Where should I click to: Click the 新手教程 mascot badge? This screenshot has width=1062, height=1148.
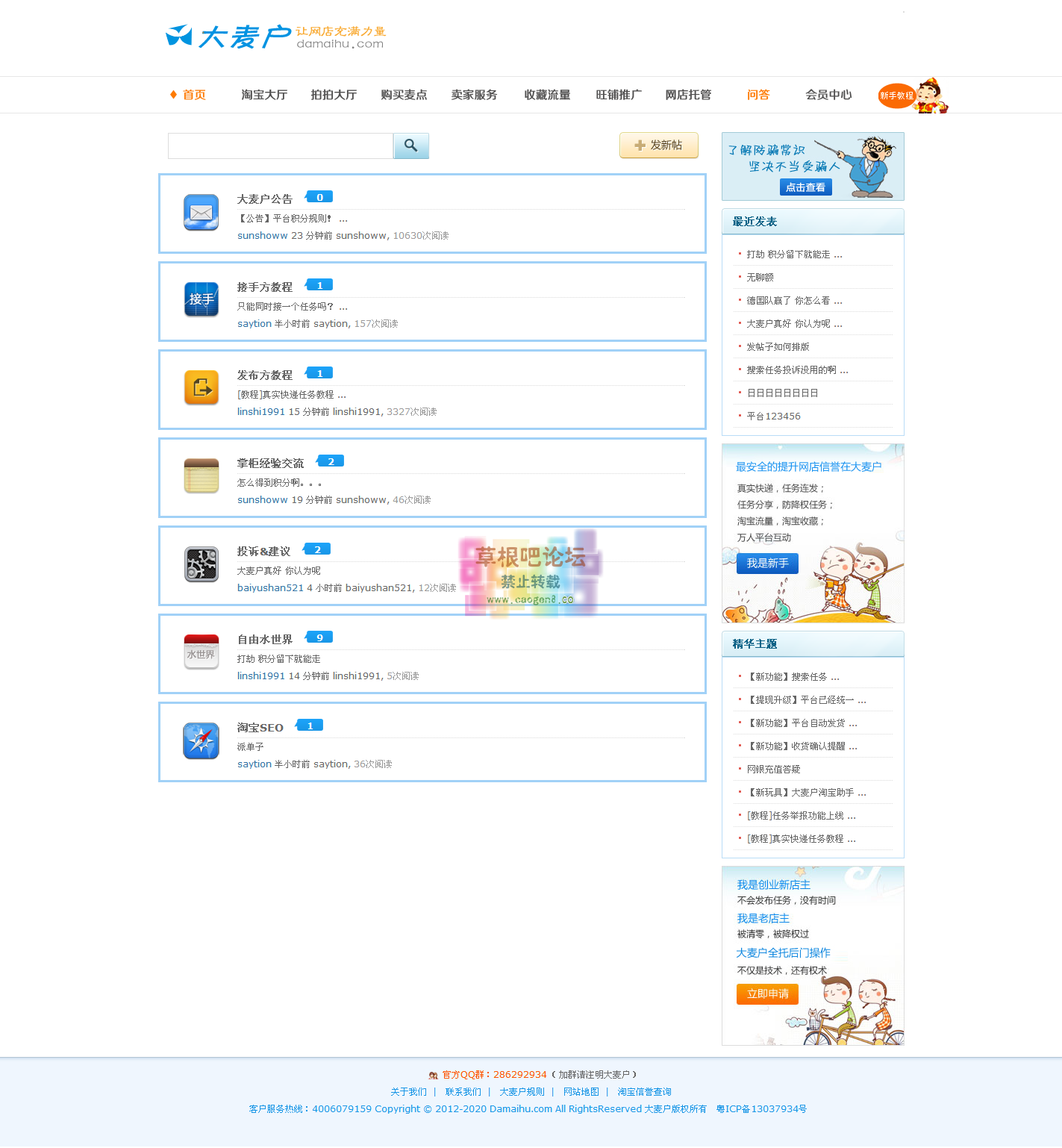pos(912,96)
